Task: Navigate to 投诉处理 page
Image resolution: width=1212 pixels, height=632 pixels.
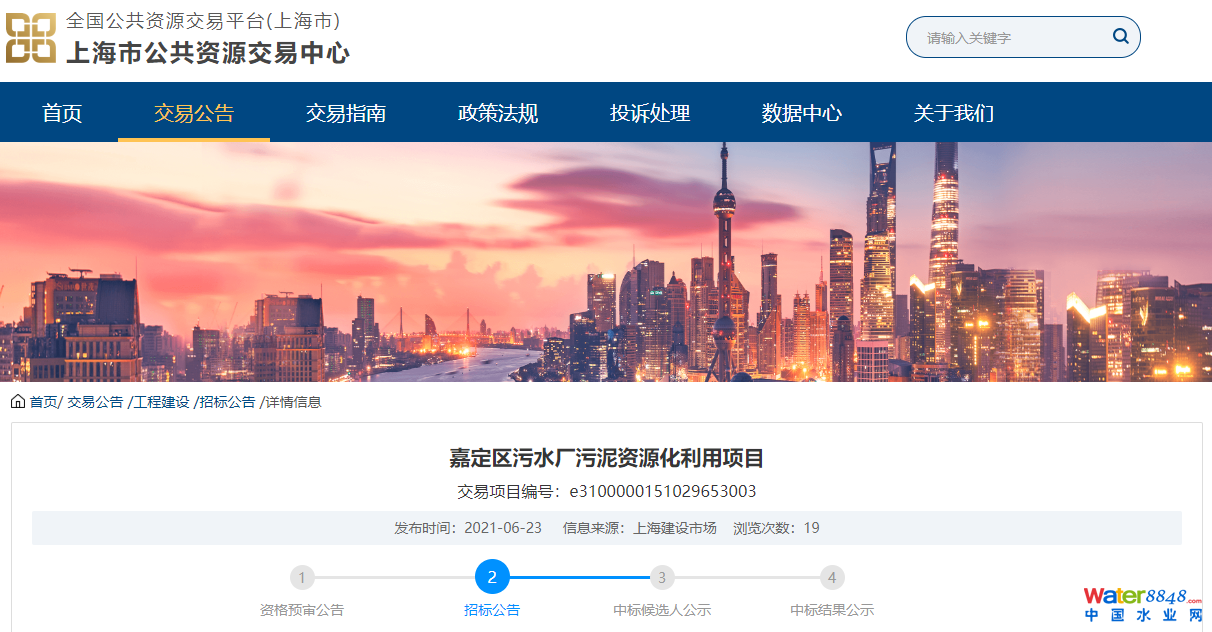Action: [650, 113]
